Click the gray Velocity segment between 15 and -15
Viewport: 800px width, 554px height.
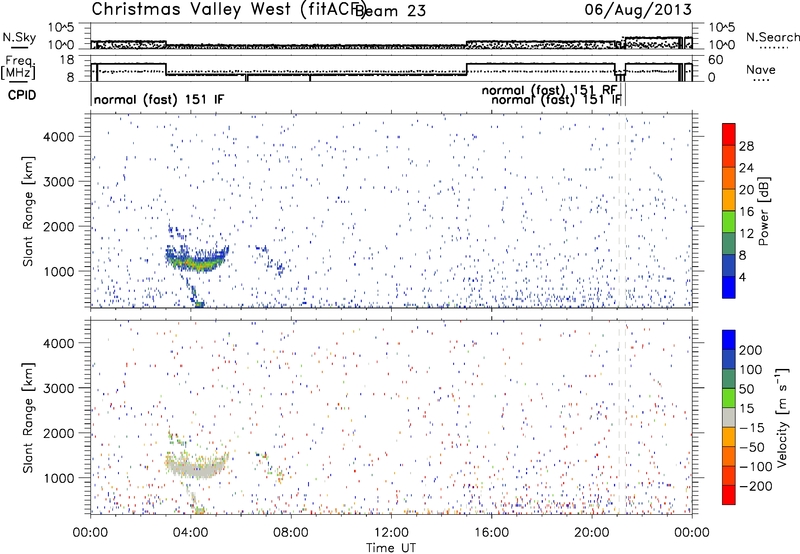pos(729,417)
